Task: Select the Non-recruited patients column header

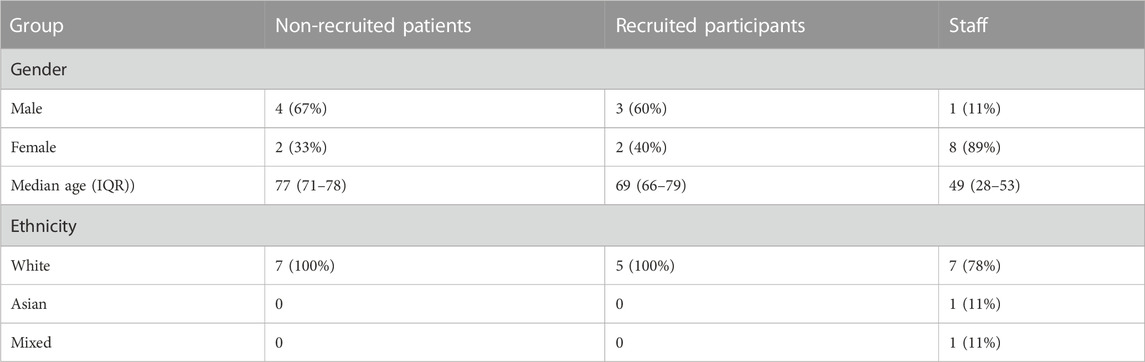Action: pyautogui.click(x=373, y=26)
